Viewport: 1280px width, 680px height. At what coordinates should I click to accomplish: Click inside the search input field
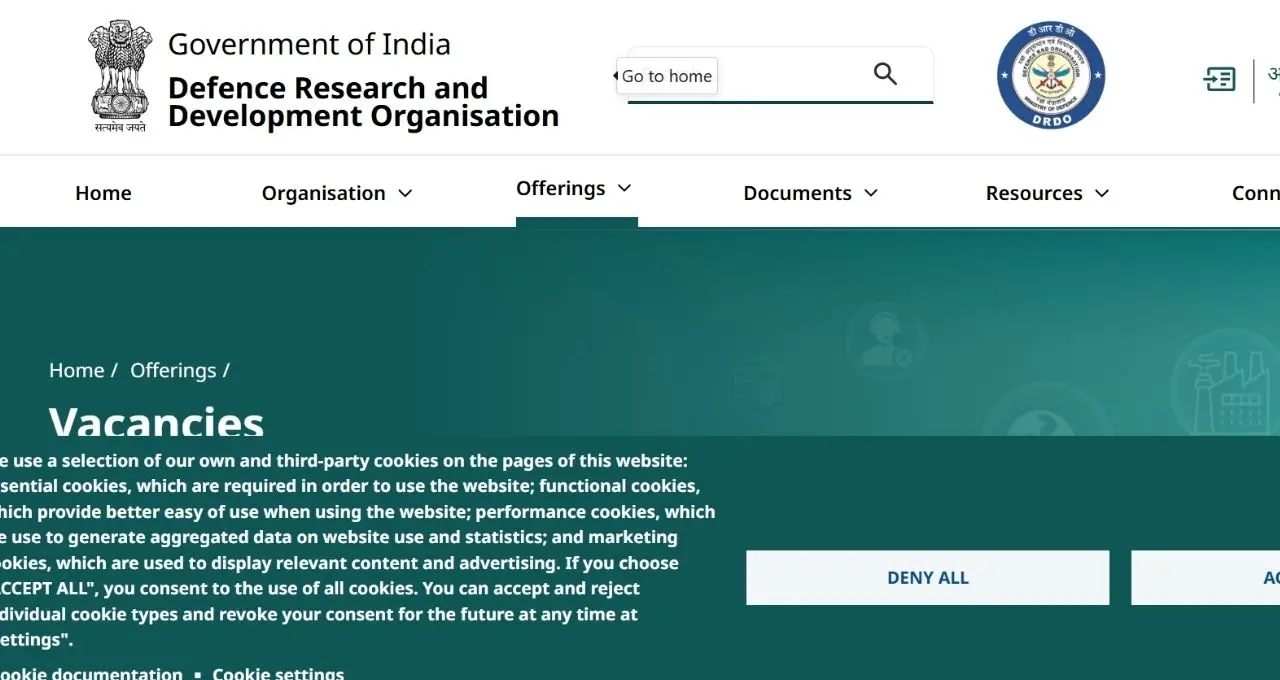790,74
